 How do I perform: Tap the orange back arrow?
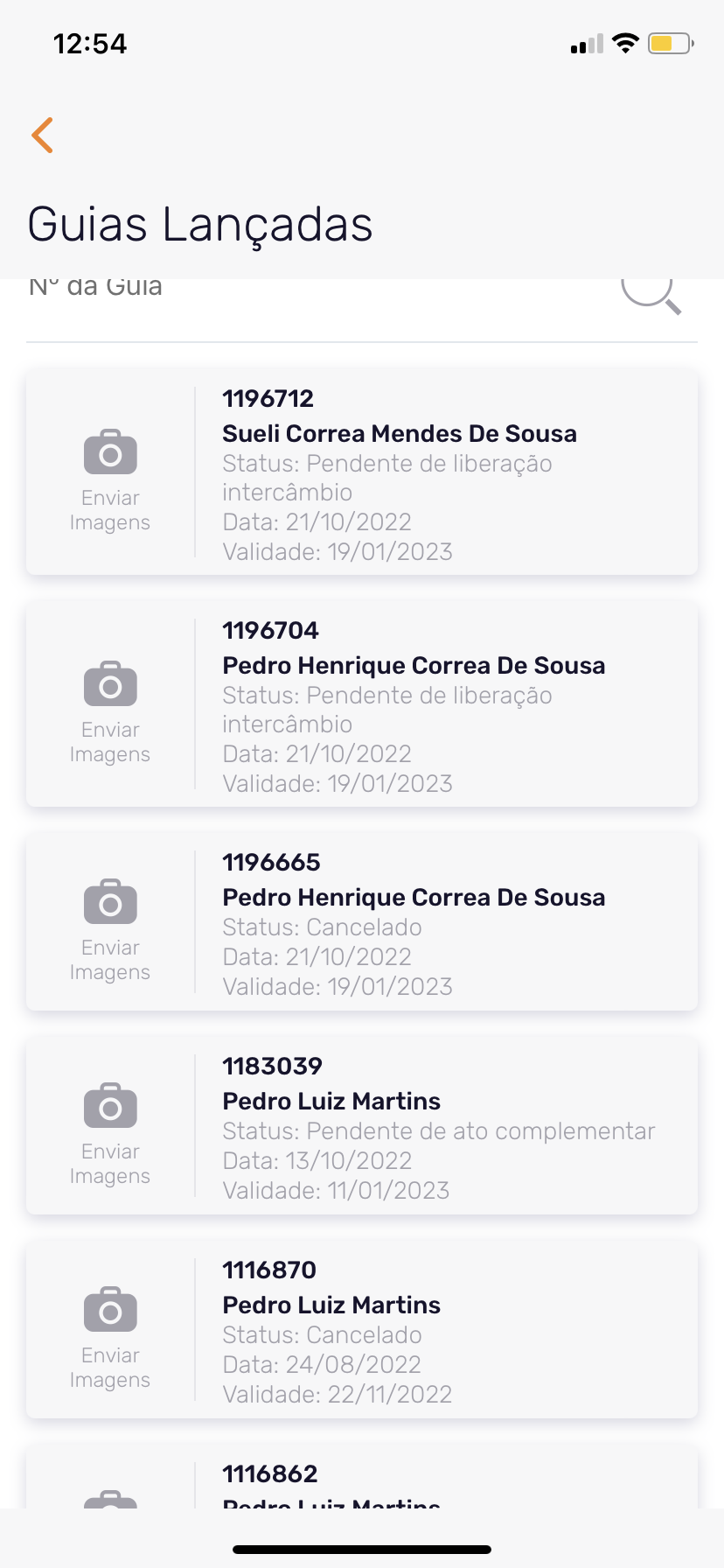[x=43, y=135]
